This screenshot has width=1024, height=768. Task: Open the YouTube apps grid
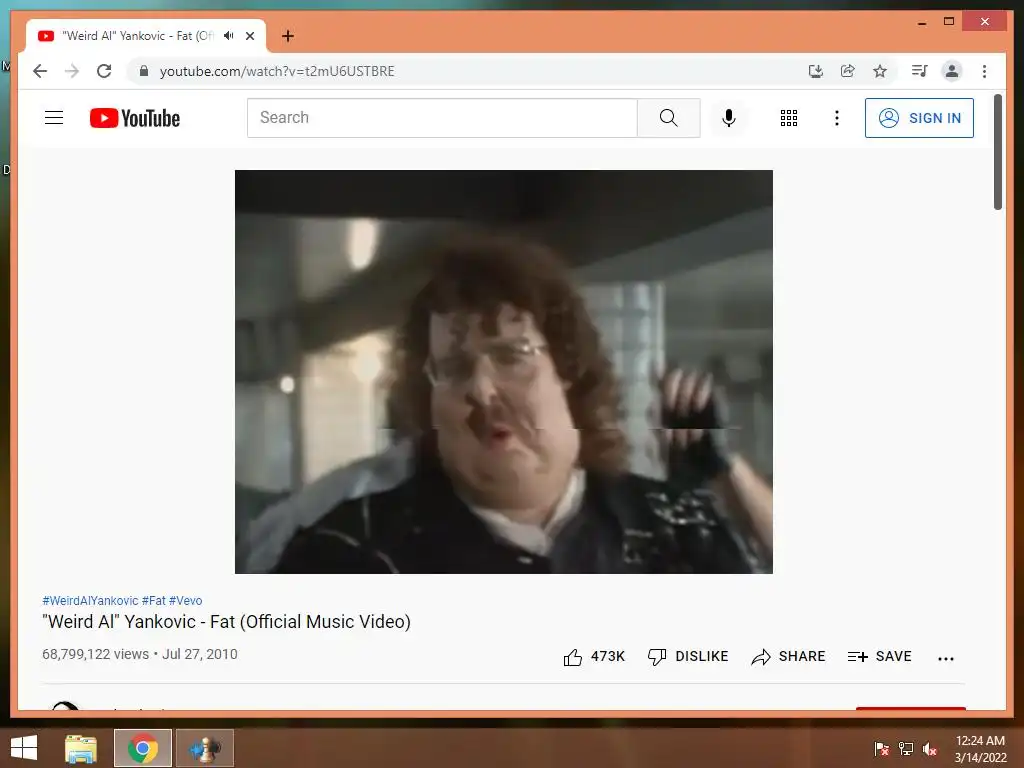(788, 118)
